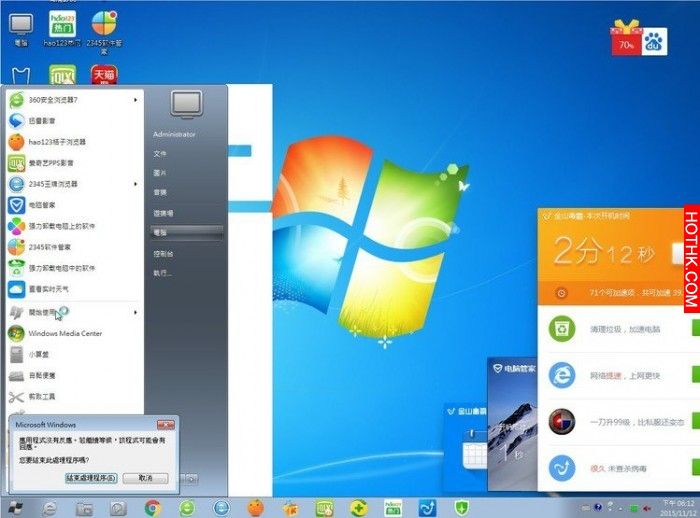
Task: Open the hao123 热门 taskbar icon
Action: coord(393,508)
